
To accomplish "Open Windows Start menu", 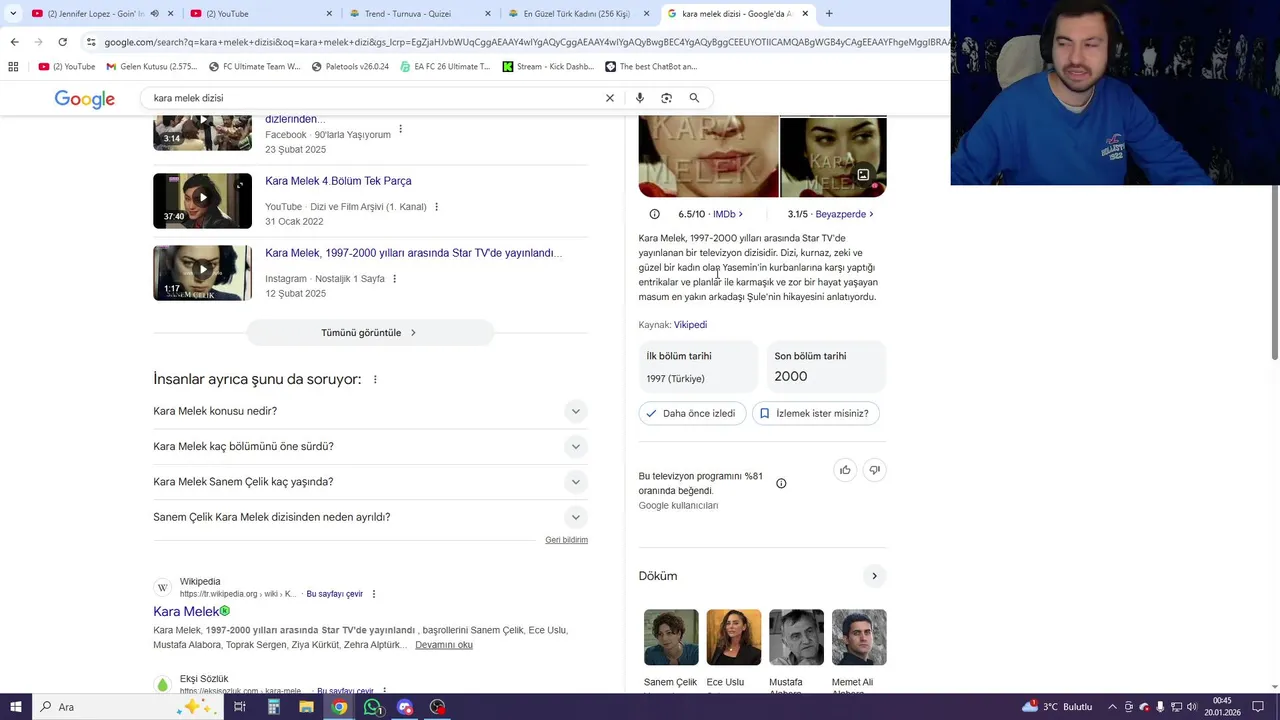I will (16, 707).
